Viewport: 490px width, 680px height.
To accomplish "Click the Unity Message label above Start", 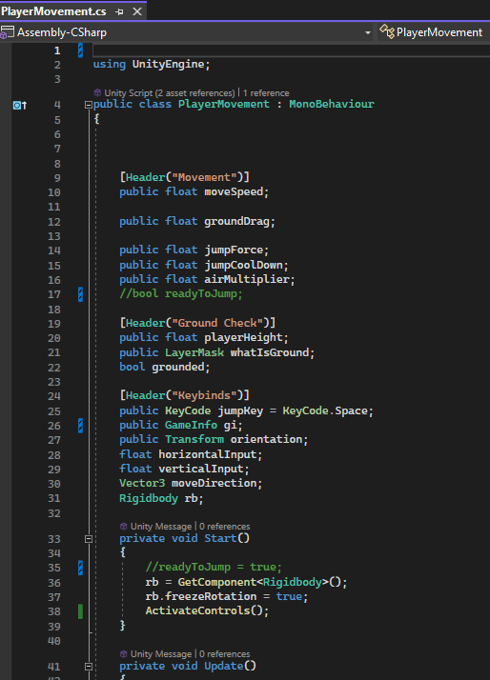I will pos(161,526).
